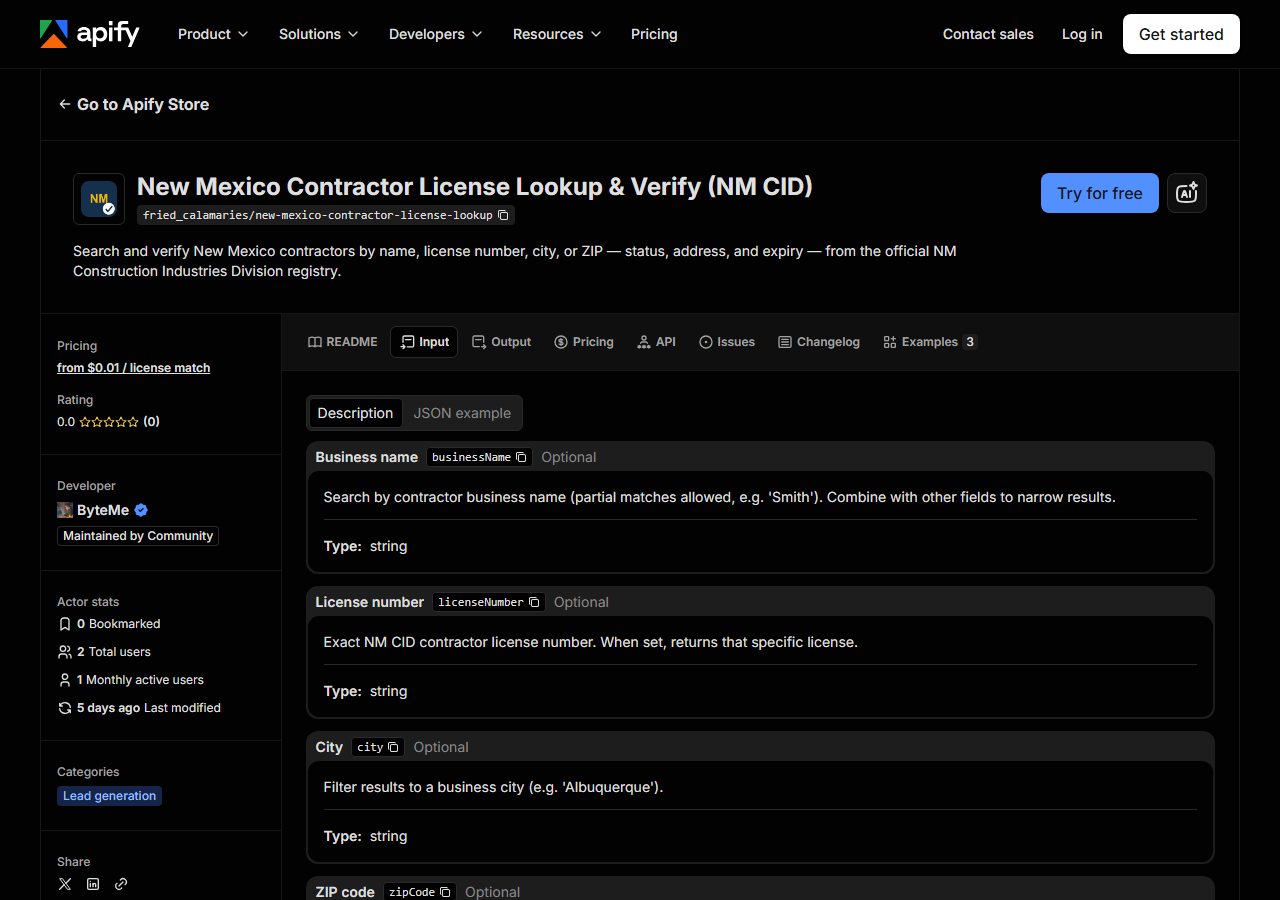The image size is (1280, 900).
Task: Click the 'ZIP code' field heading
Action: 345,892
